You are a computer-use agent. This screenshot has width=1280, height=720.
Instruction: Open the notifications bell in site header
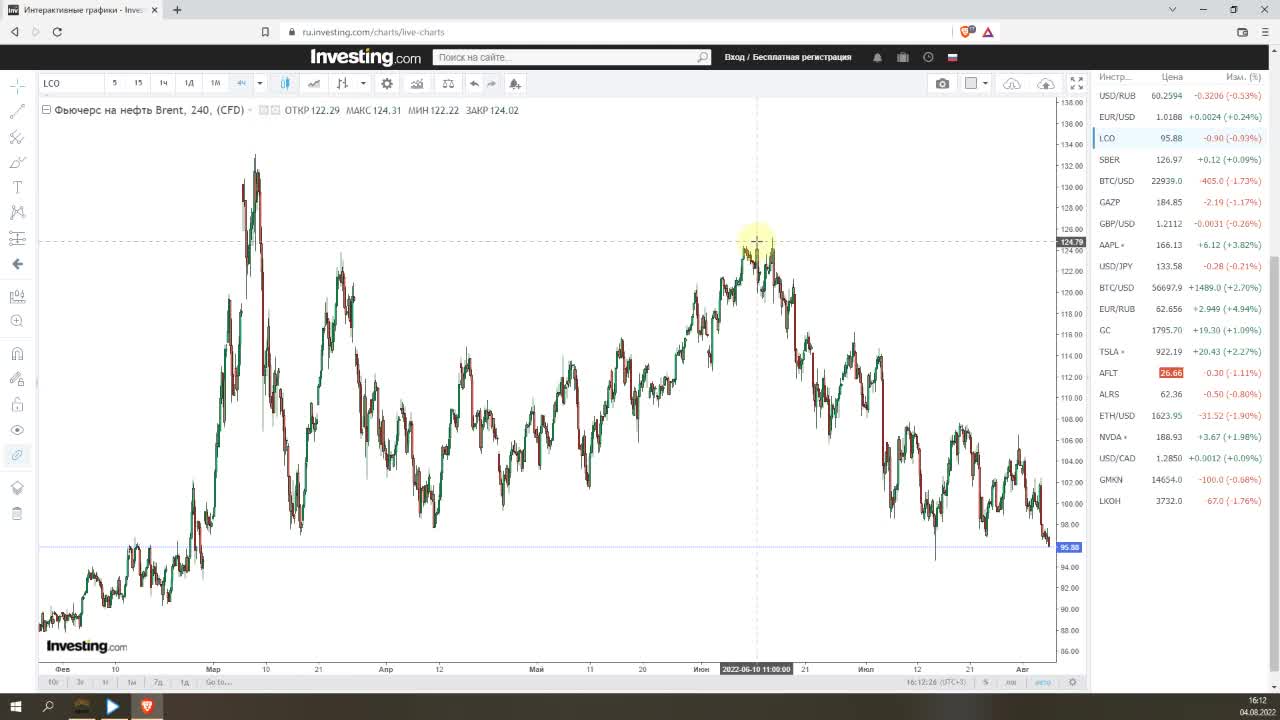point(877,57)
